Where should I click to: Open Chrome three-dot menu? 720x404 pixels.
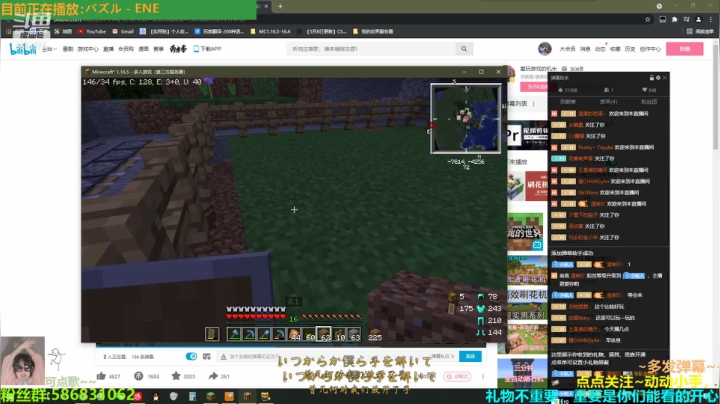tap(710, 19)
